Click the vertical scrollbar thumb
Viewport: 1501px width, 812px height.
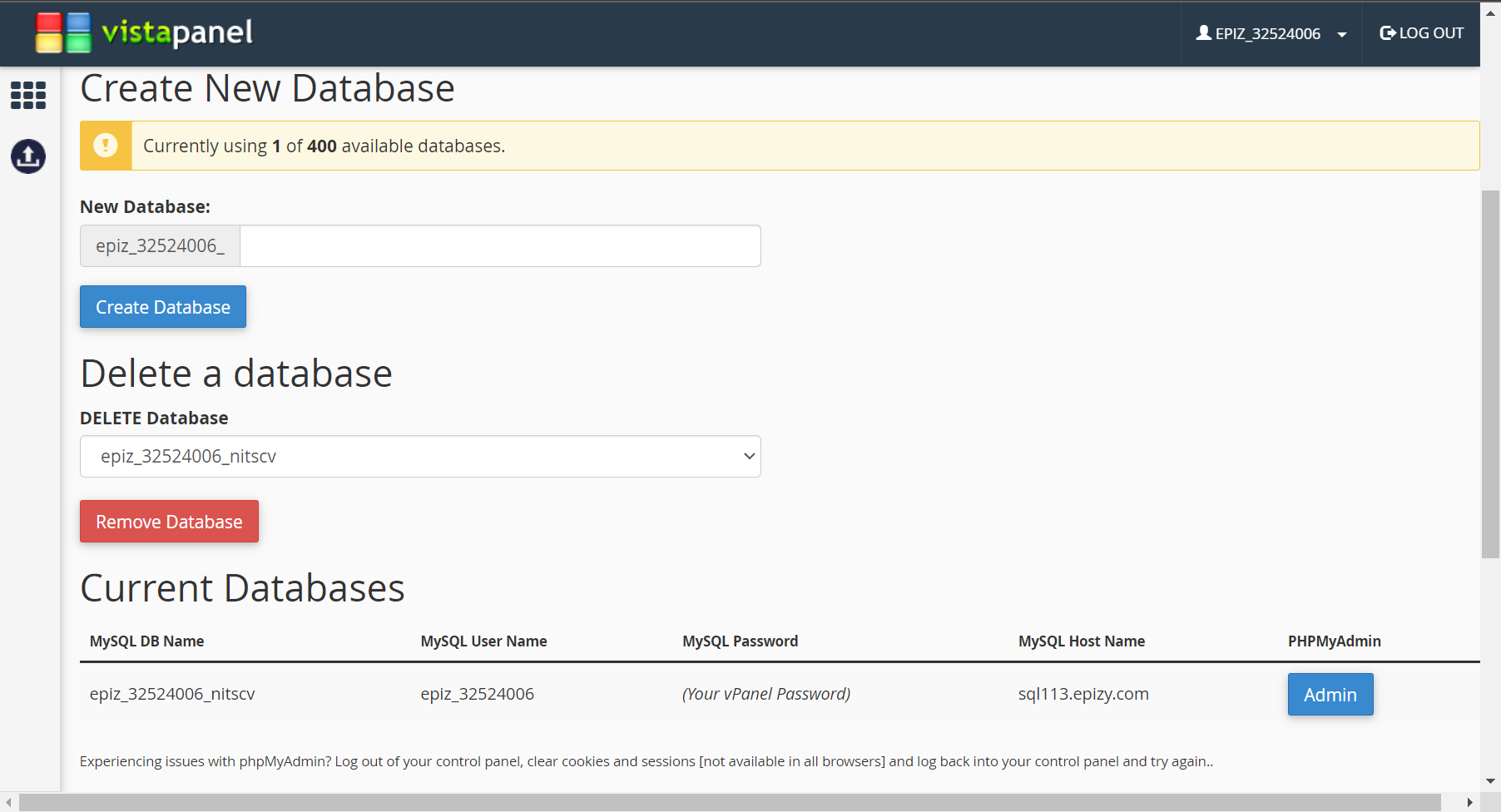coord(1490,374)
